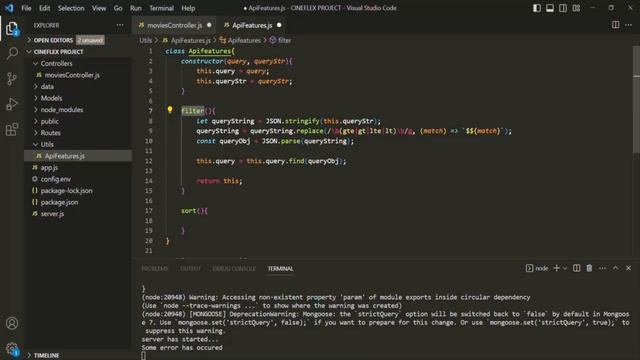This screenshot has height=360, width=640.
Task: Click the lightbulb code action on line 7
Action: point(170,110)
